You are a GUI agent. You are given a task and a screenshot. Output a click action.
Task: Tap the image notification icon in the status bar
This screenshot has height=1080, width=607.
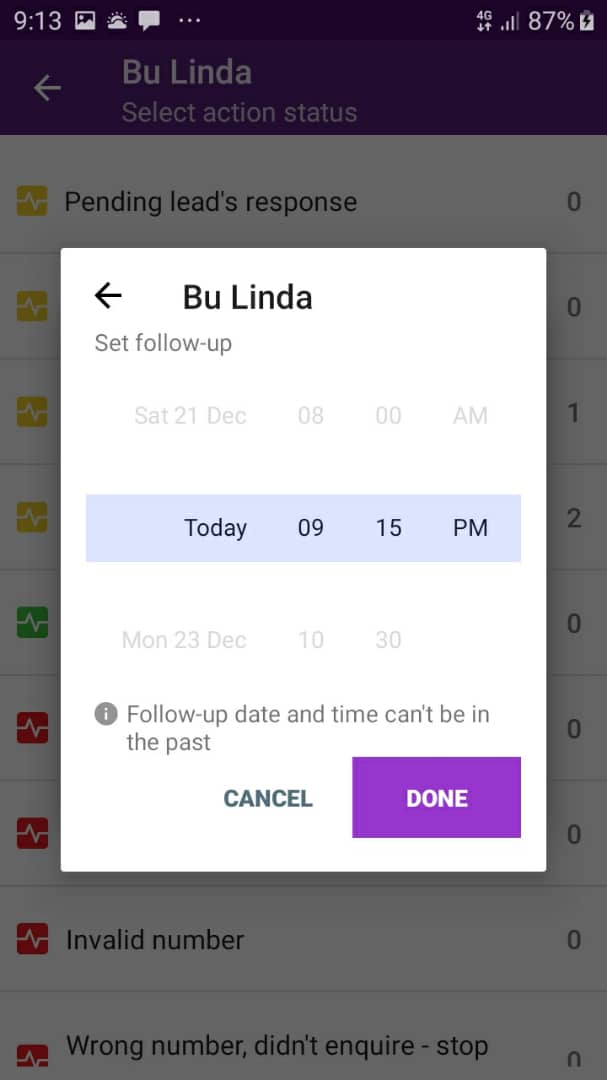click(85, 20)
